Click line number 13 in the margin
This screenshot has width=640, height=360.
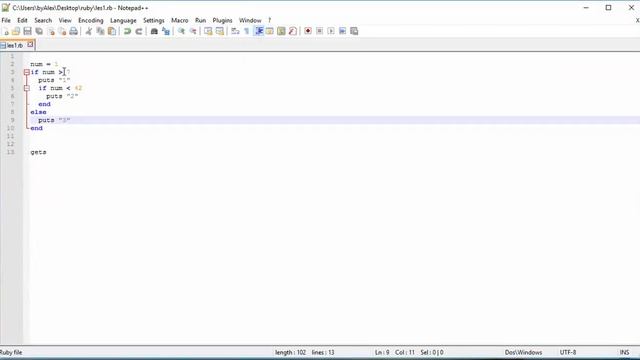(10, 152)
